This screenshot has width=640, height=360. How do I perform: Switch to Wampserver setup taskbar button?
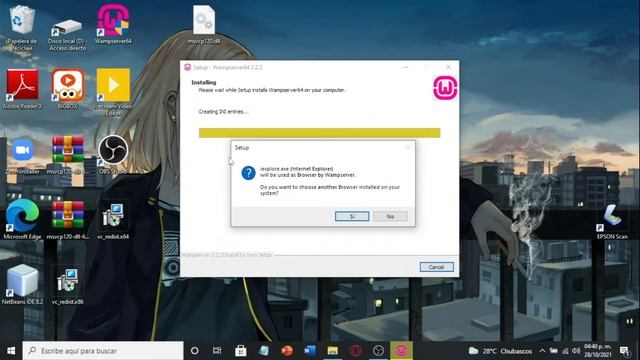pyautogui.click(x=401, y=351)
